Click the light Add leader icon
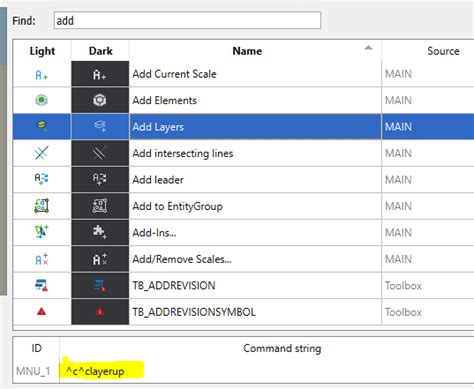The image size is (474, 389). pos(42,179)
